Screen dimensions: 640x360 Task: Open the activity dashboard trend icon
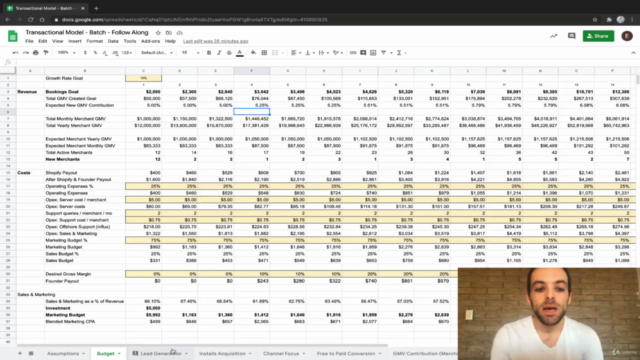(x=553, y=36)
